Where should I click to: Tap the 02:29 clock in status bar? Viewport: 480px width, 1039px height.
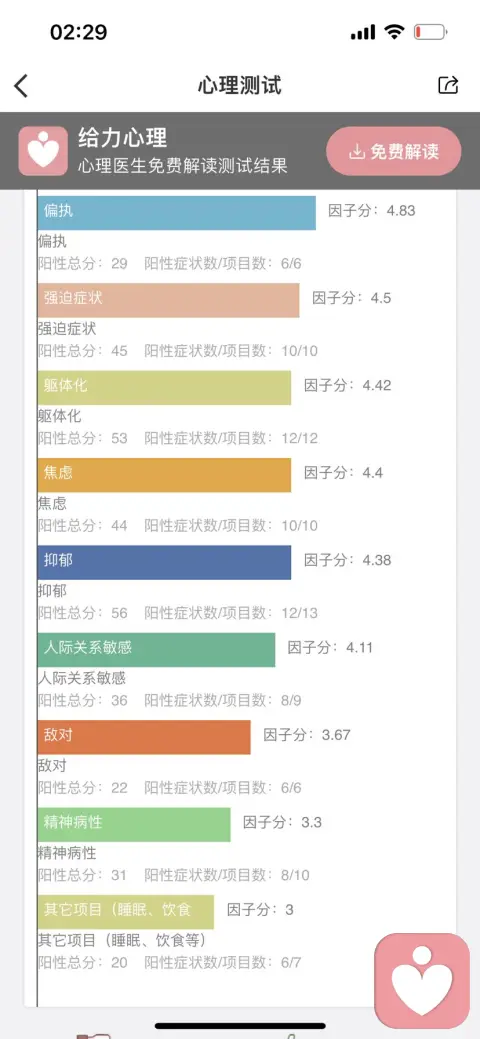click(78, 32)
